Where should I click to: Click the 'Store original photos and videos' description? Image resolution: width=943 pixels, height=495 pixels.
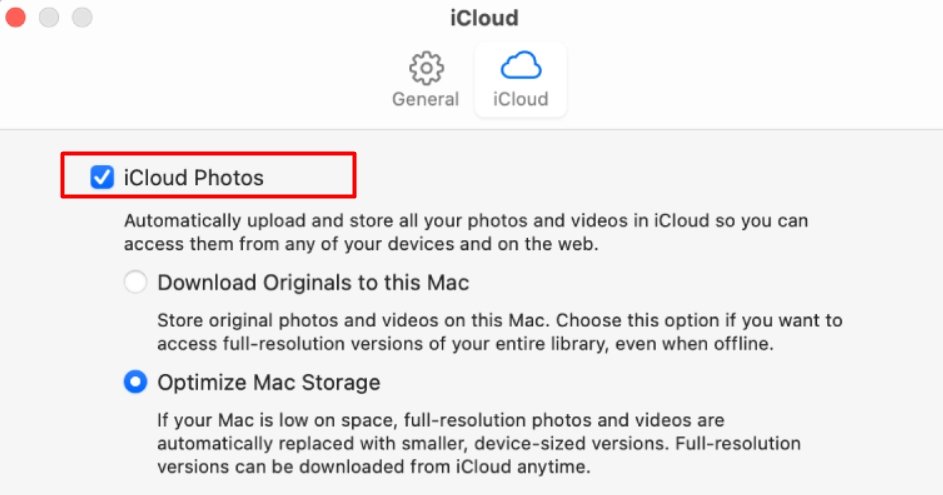500,332
